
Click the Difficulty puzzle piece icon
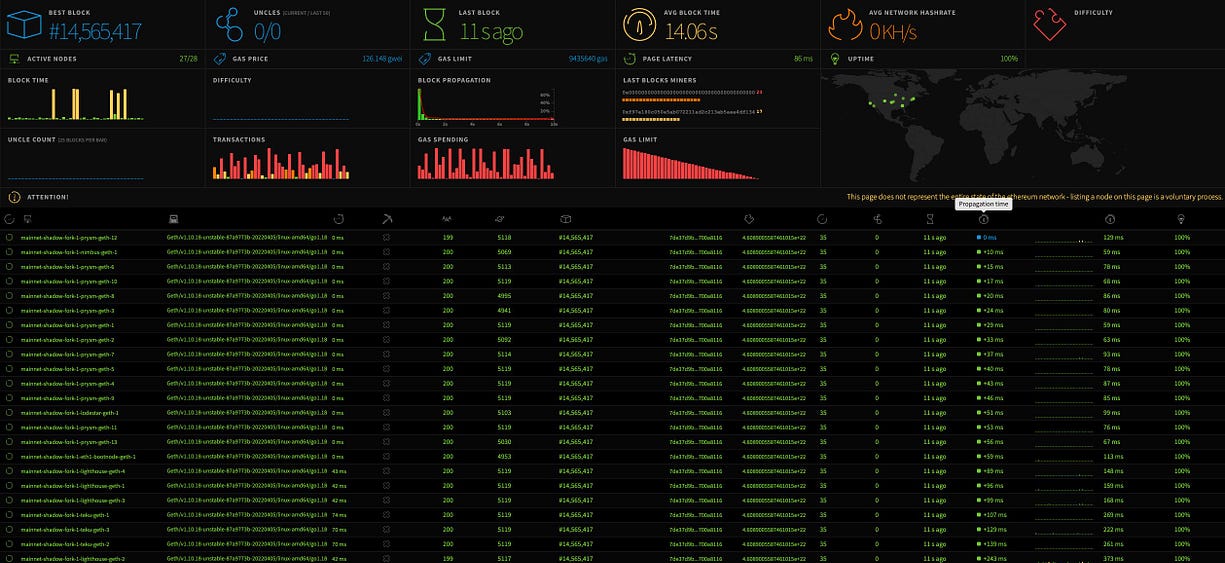(x=1050, y=24)
